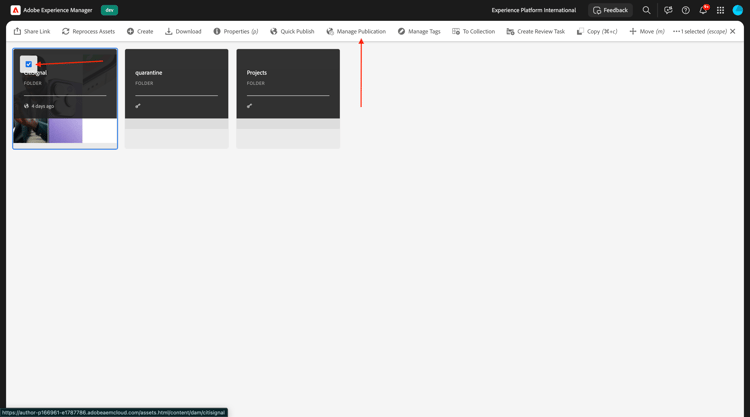Open the user profile avatar
The height and width of the screenshot is (417, 750).
click(x=738, y=10)
